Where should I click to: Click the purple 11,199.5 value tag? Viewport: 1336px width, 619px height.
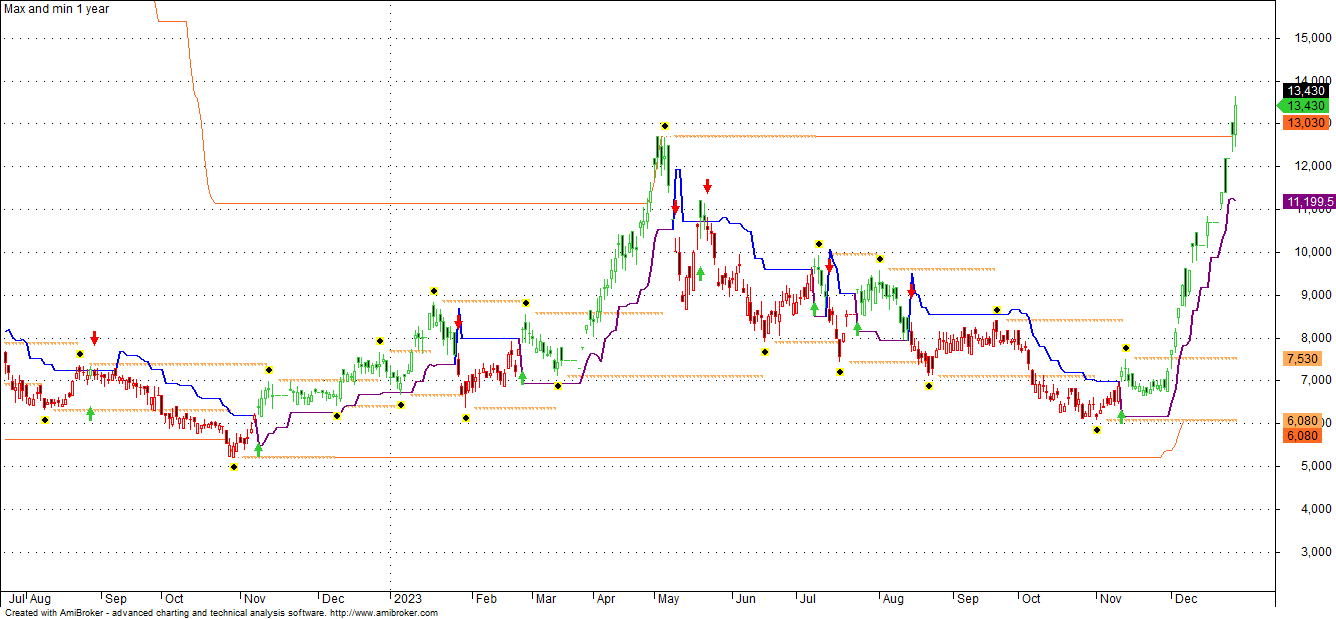(1309, 202)
